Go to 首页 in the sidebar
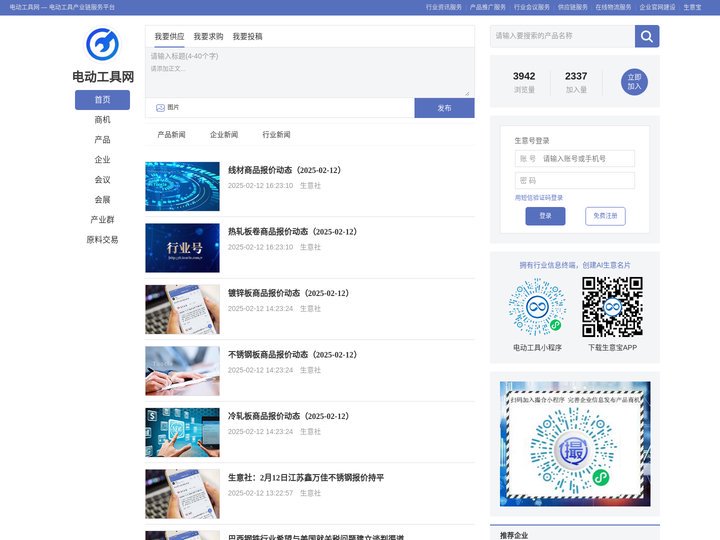 [x=102, y=100]
